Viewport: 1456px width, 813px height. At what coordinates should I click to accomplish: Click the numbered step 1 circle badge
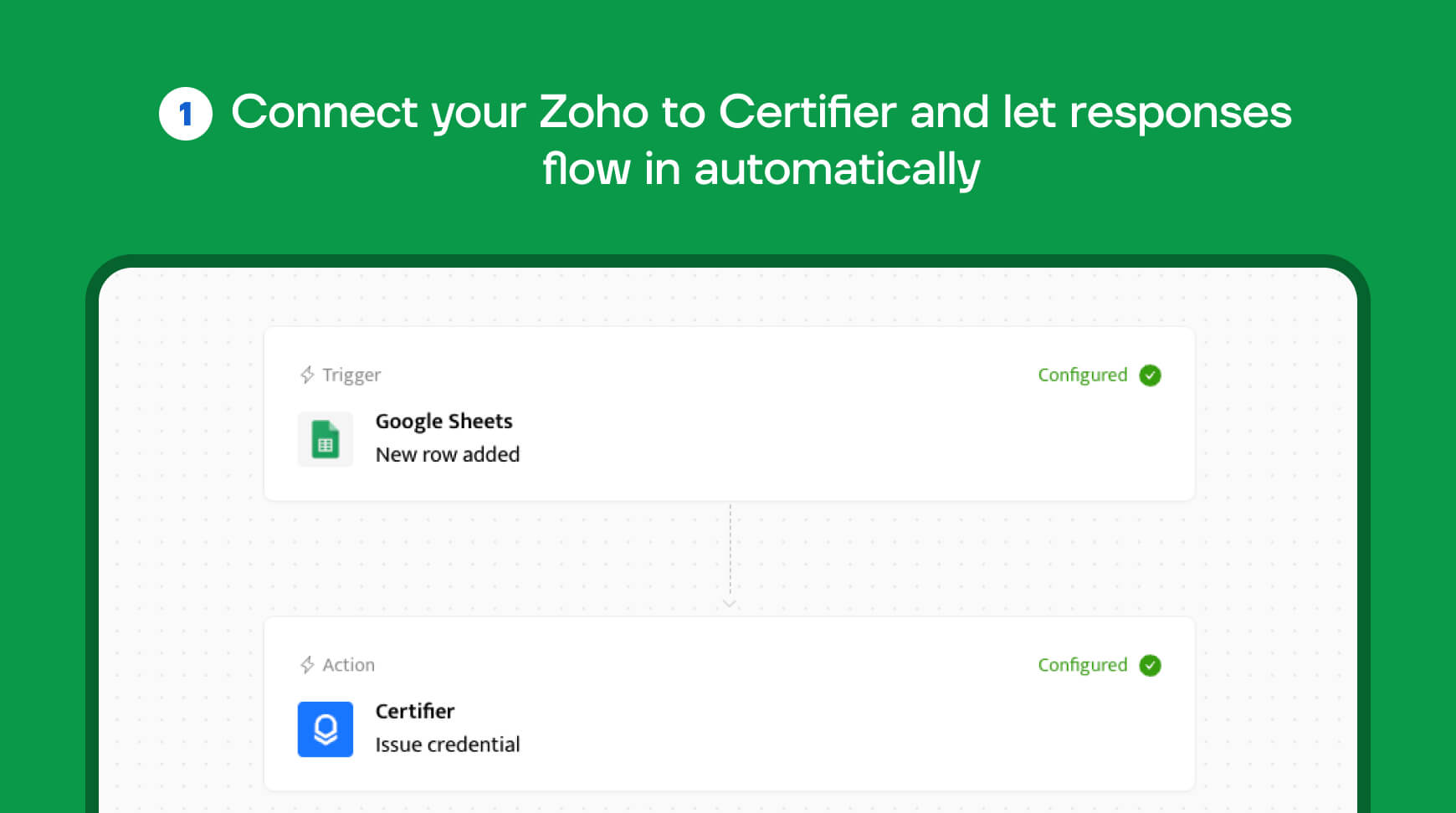186,114
